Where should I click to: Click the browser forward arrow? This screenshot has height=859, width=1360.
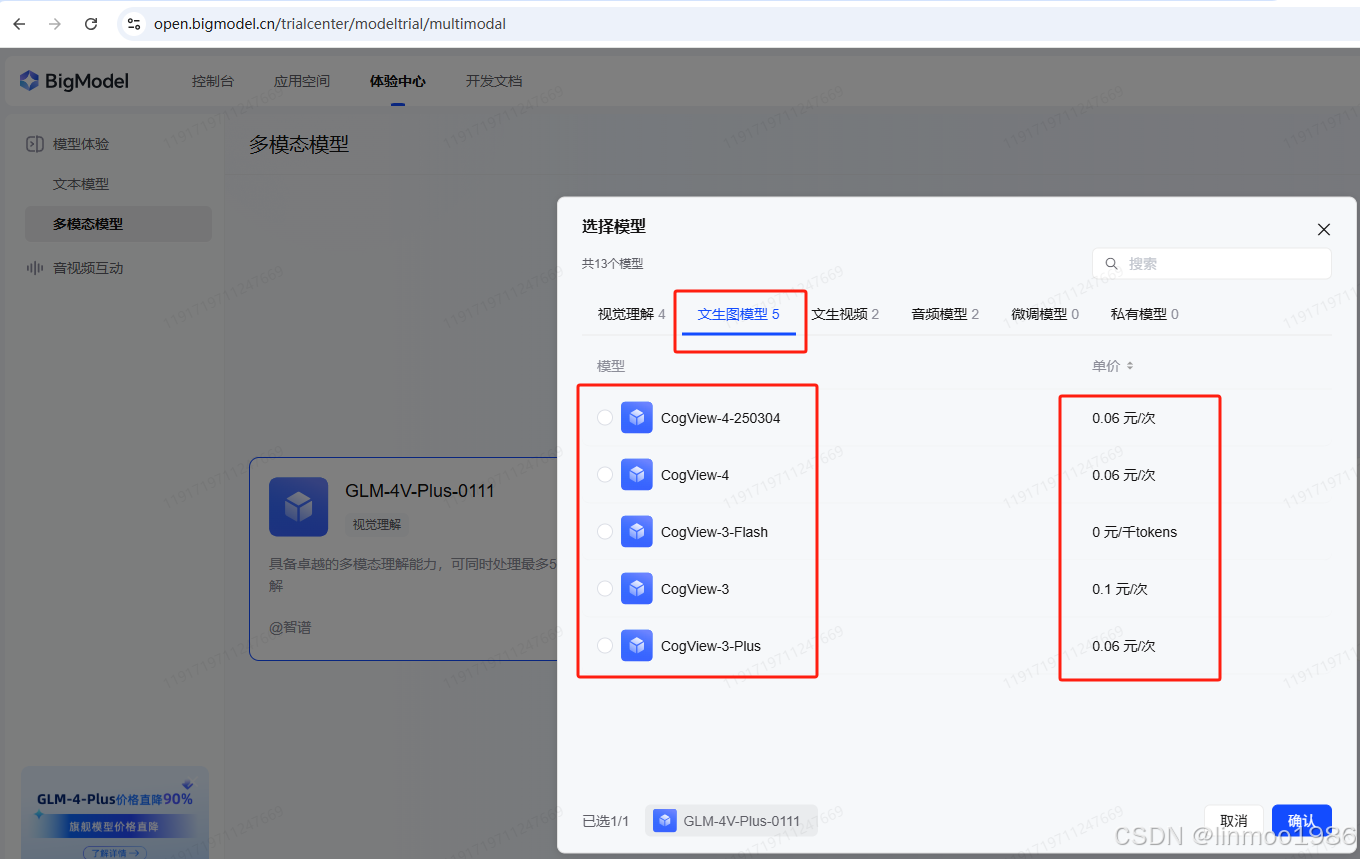click(55, 24)
